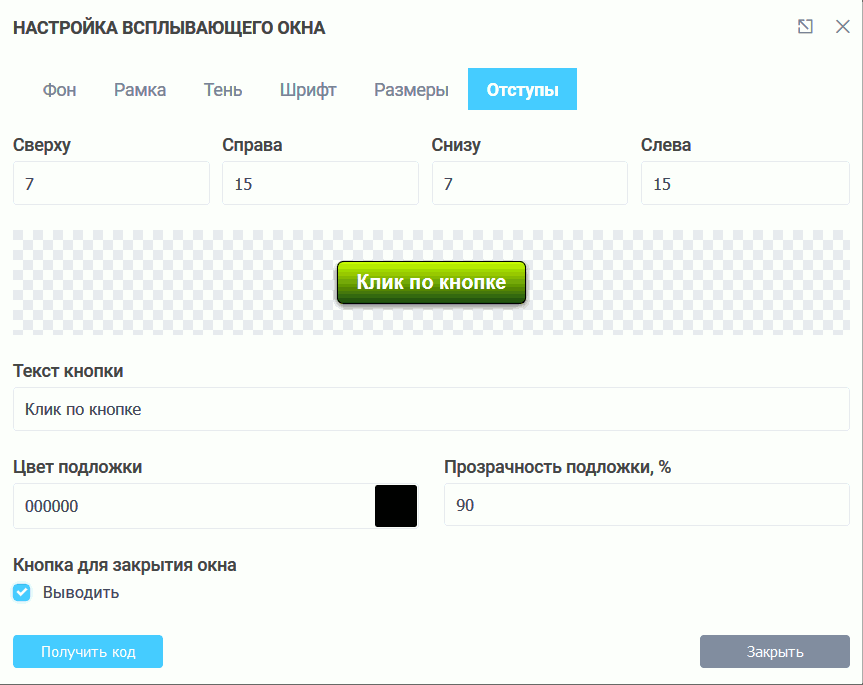Switch to the Фон tab

coord(60,89)
